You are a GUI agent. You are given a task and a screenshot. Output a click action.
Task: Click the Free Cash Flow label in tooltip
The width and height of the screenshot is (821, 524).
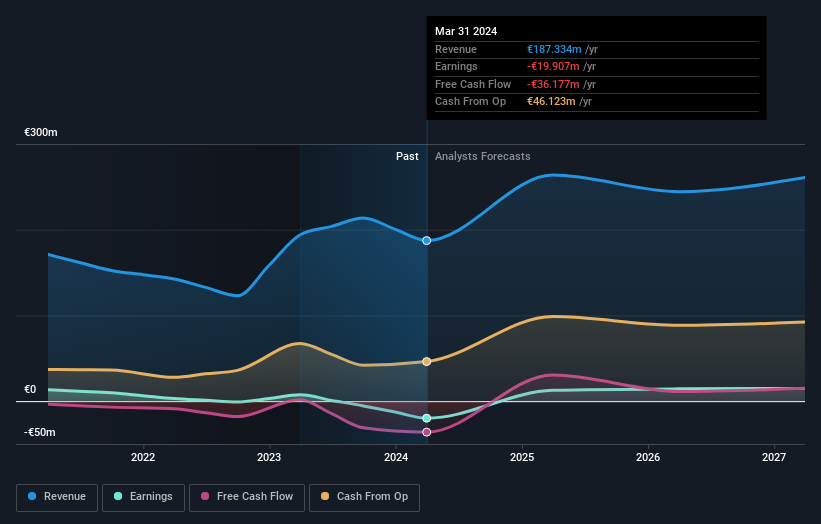coord(473,84)
